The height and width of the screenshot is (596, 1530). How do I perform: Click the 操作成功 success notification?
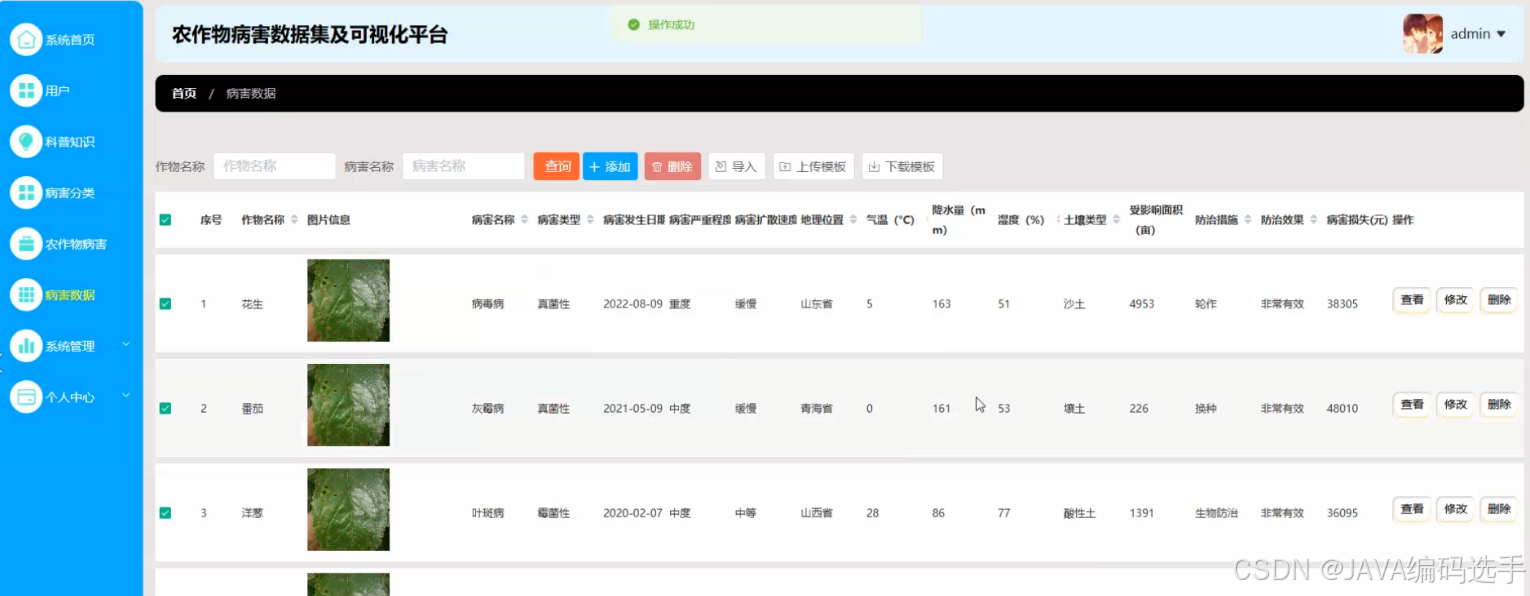click(766, 24)
